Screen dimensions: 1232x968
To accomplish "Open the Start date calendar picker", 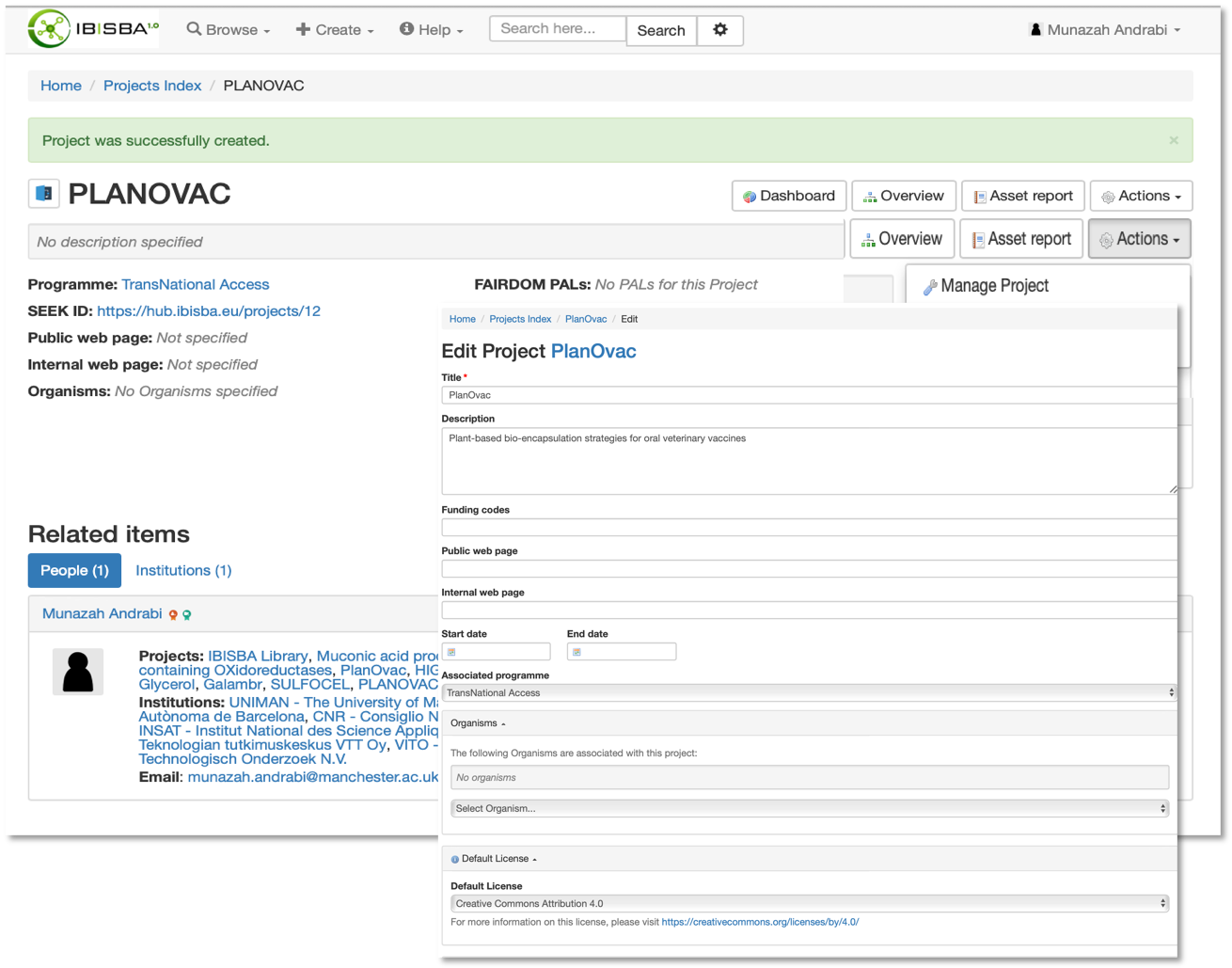I will click(451, 652).
